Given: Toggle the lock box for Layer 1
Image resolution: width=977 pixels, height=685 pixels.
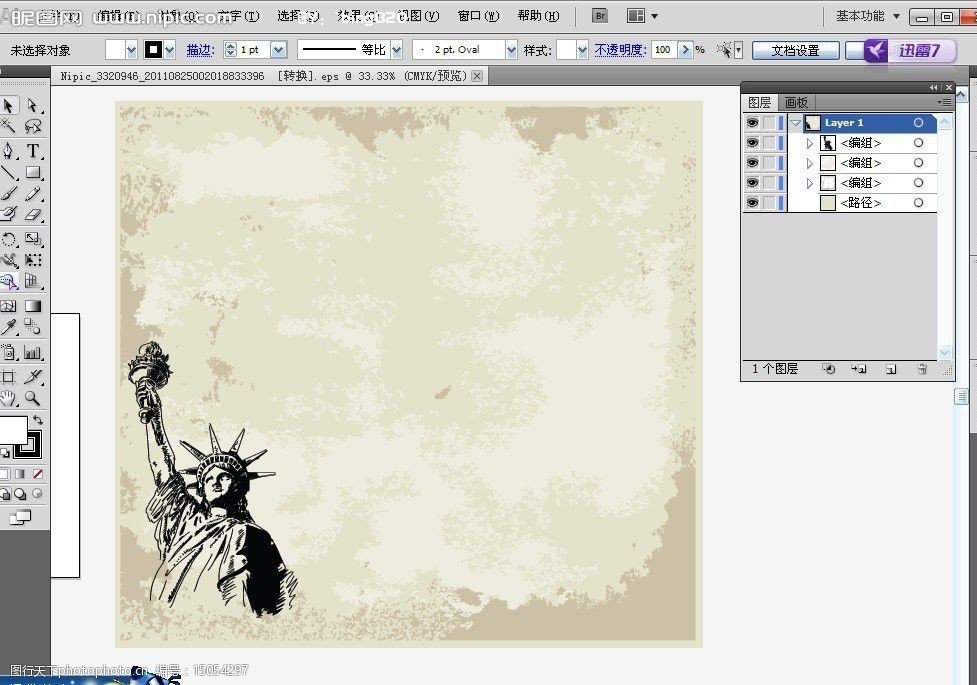Looking at the screenshot, I should tap(769, 123).
